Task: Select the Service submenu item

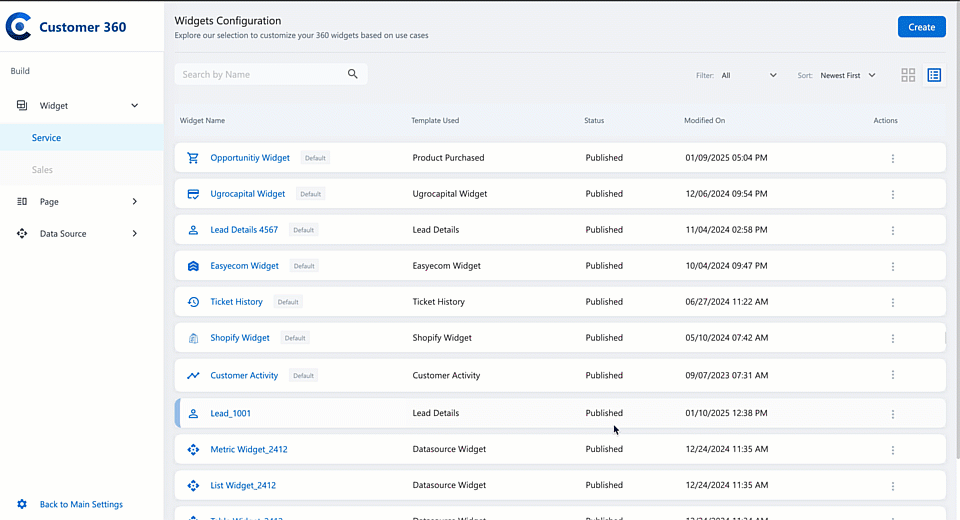Action: 82,137
